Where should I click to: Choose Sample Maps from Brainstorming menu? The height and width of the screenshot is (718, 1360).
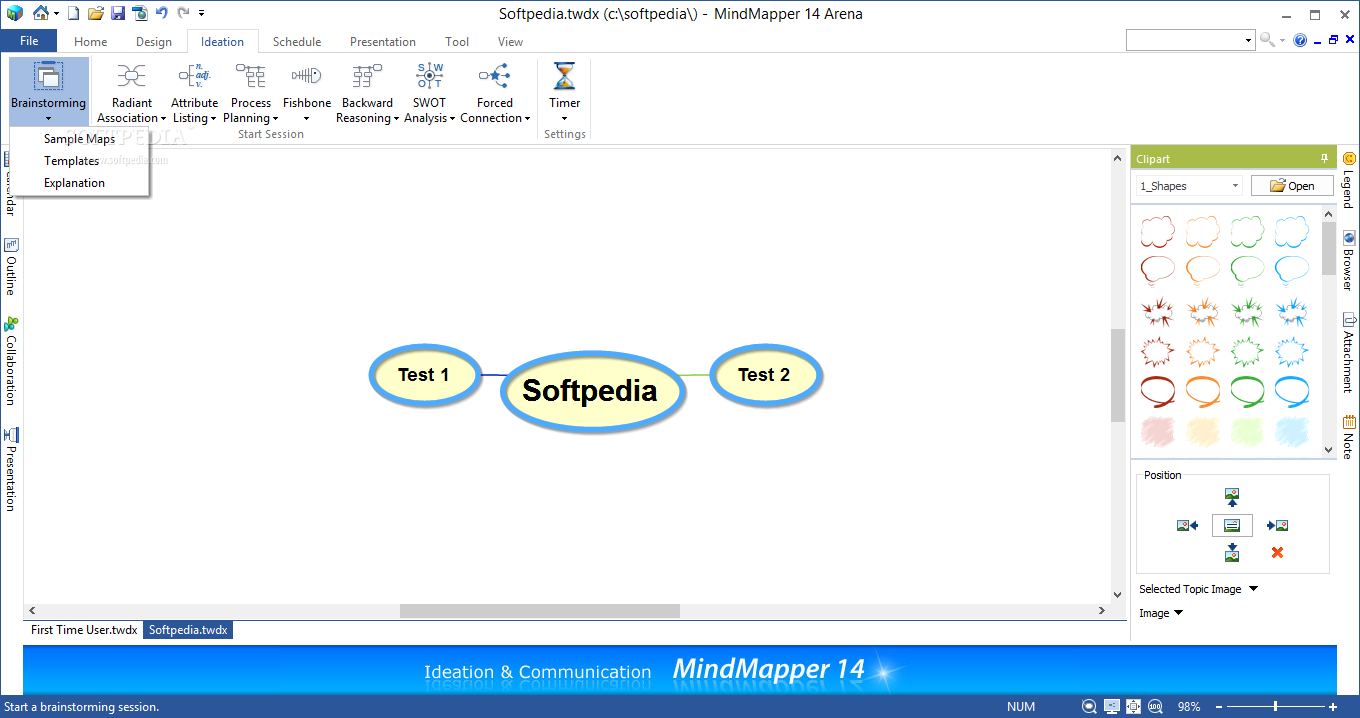80,139
